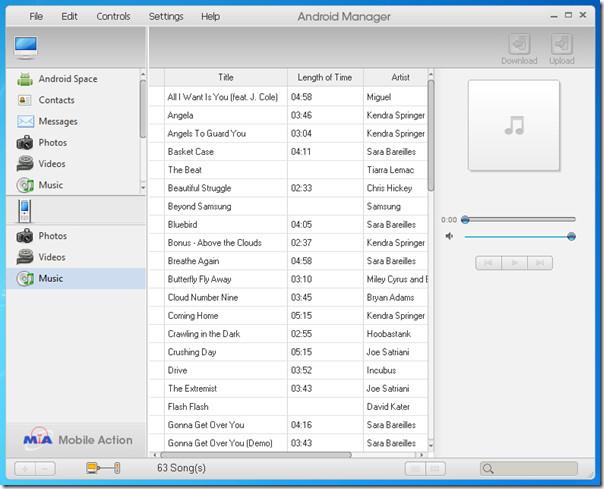Click the plus add button
Image resolution: width=604 pixels, height=489 pixels.
pyautogui.click(x=25, y=469)
